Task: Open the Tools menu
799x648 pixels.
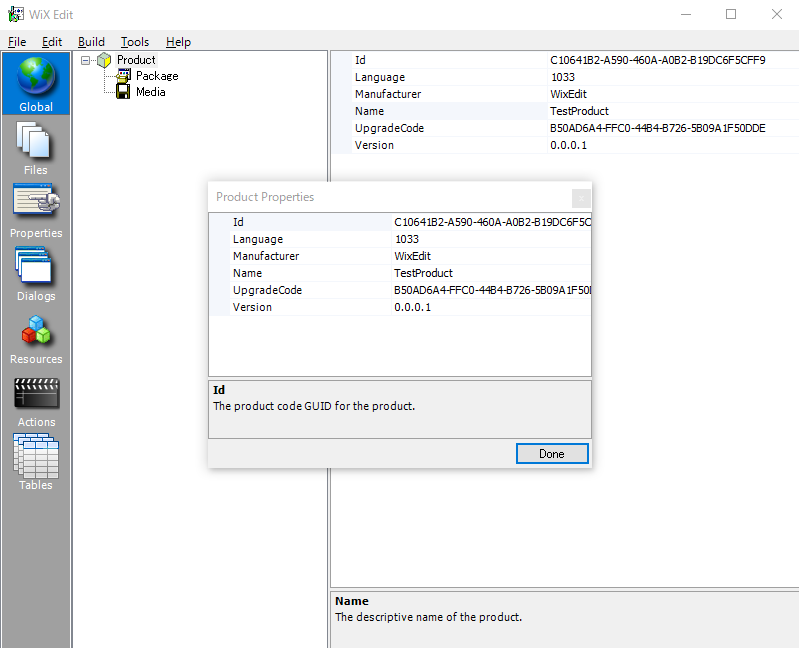Action: pyautogui.click(x=135, y=42)
